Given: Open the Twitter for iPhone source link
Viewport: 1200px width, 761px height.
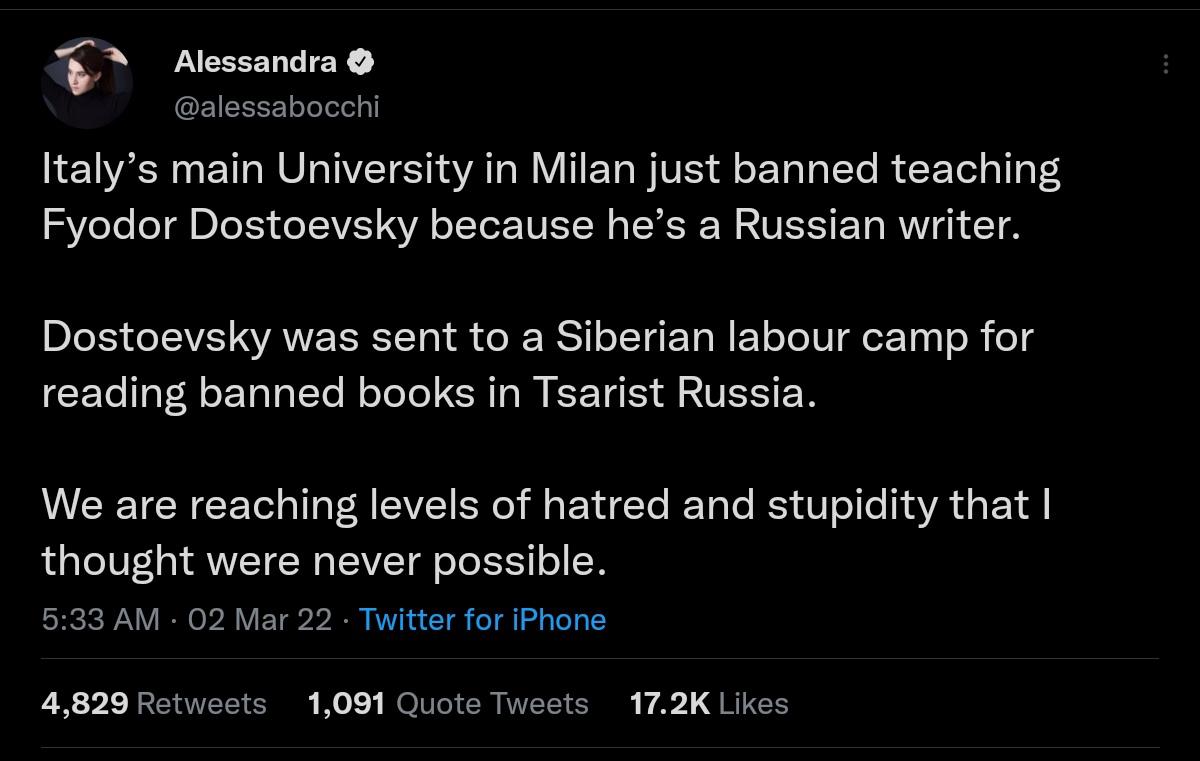Looking at the screenshot, I should pos(482,620).
